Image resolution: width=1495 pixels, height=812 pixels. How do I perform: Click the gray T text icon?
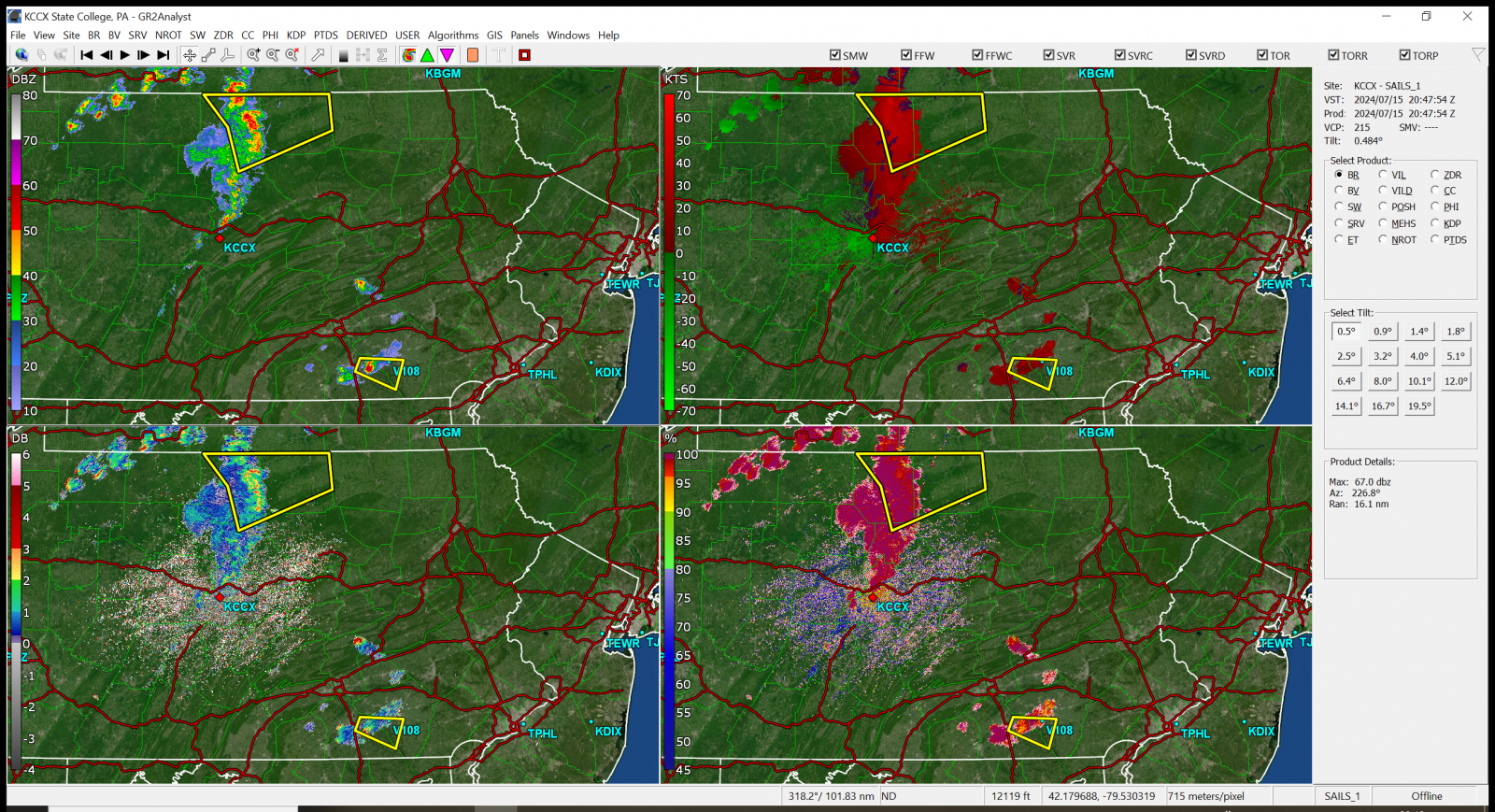click(x=499, y=55)
